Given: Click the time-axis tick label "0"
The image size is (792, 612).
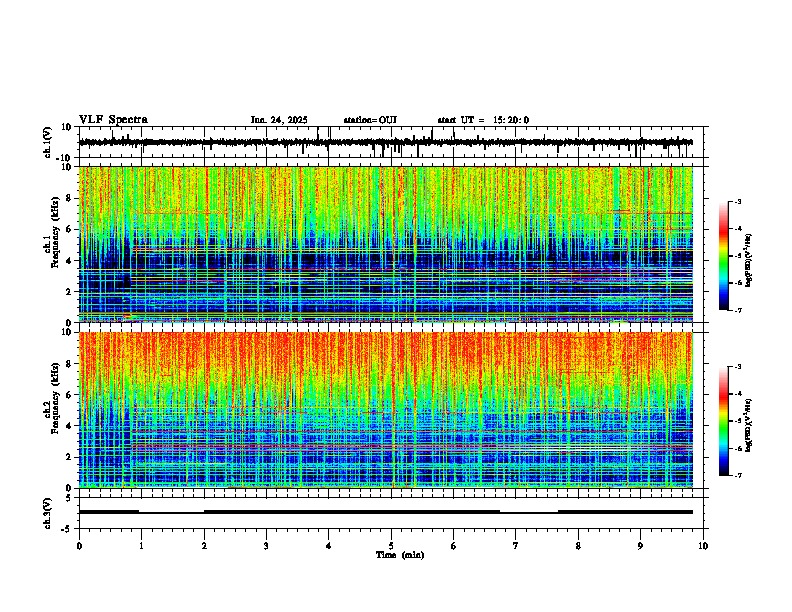Looking at the screenshot, I should point(79,546).
